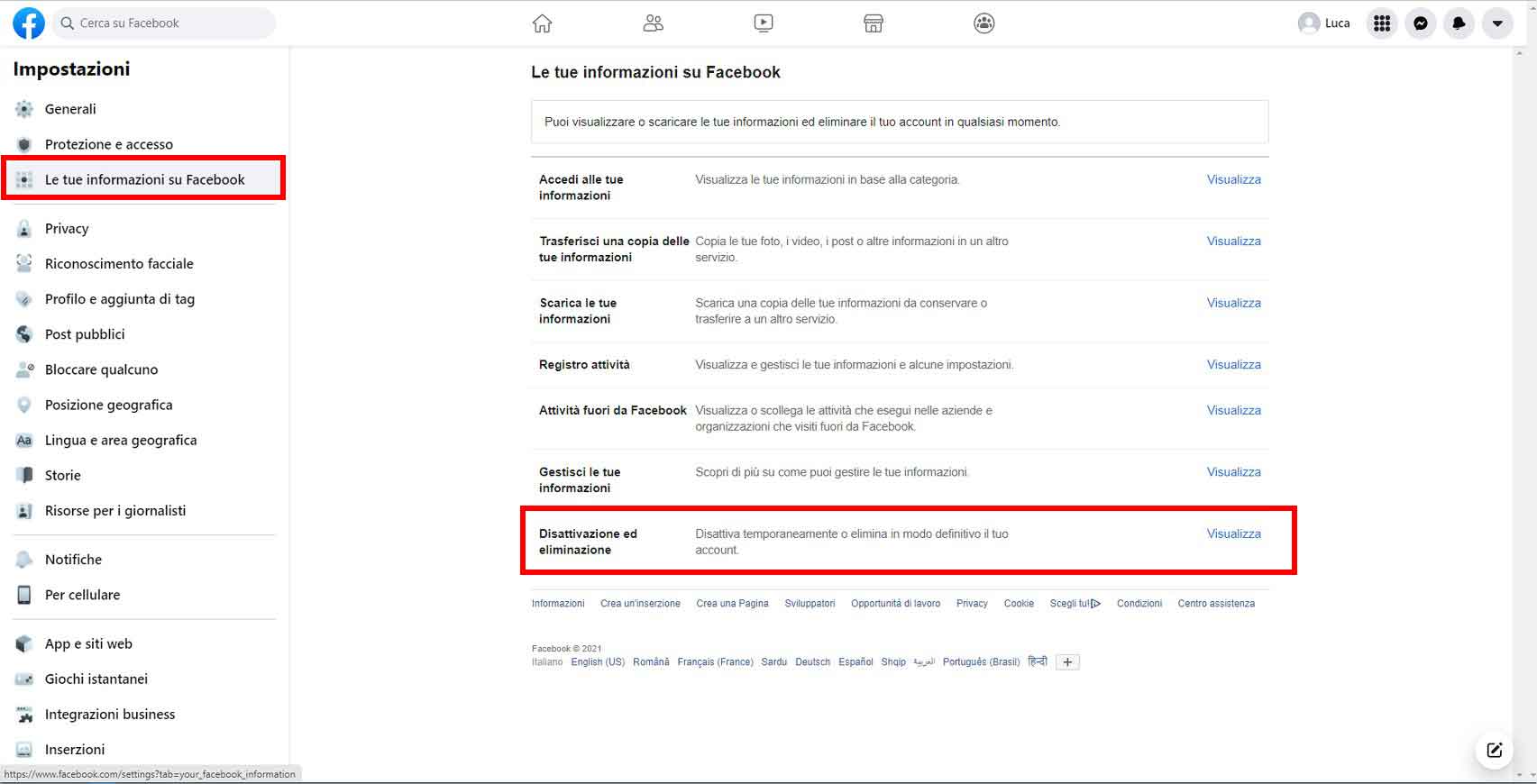
Task: Click the Profilo e aggiunta di tag icon
Action: click(24, 299)
